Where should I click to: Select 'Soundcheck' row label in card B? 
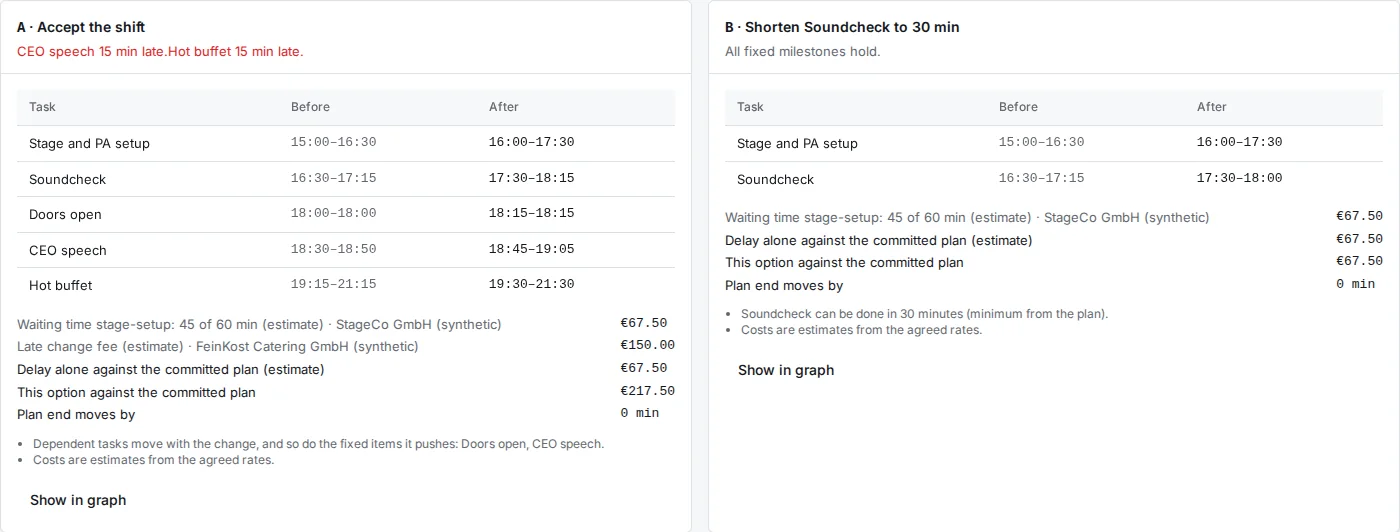tap(775, 179)
